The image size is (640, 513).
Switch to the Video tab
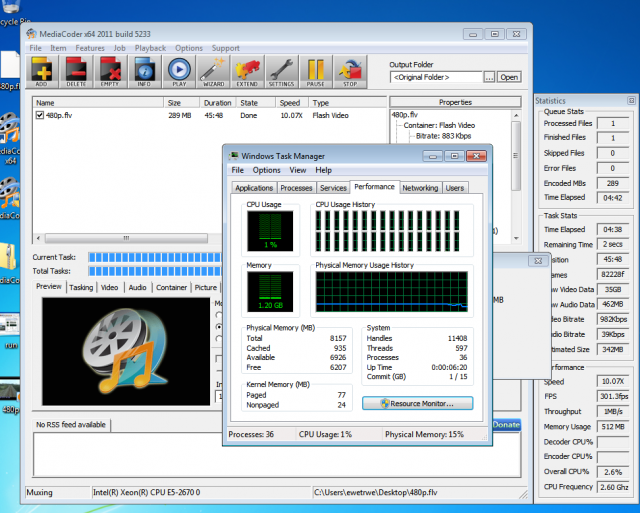109,287
